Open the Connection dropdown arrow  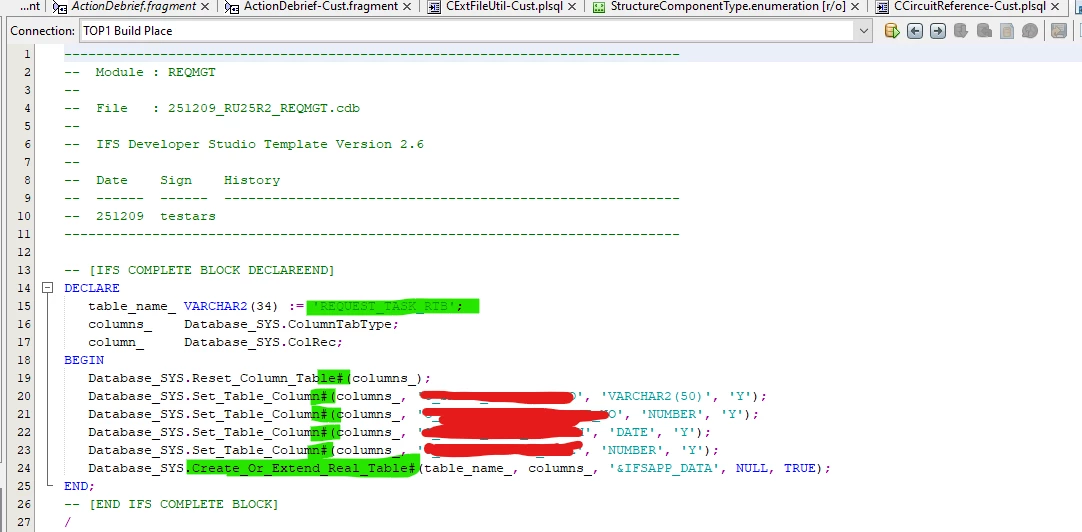[864, 31]
